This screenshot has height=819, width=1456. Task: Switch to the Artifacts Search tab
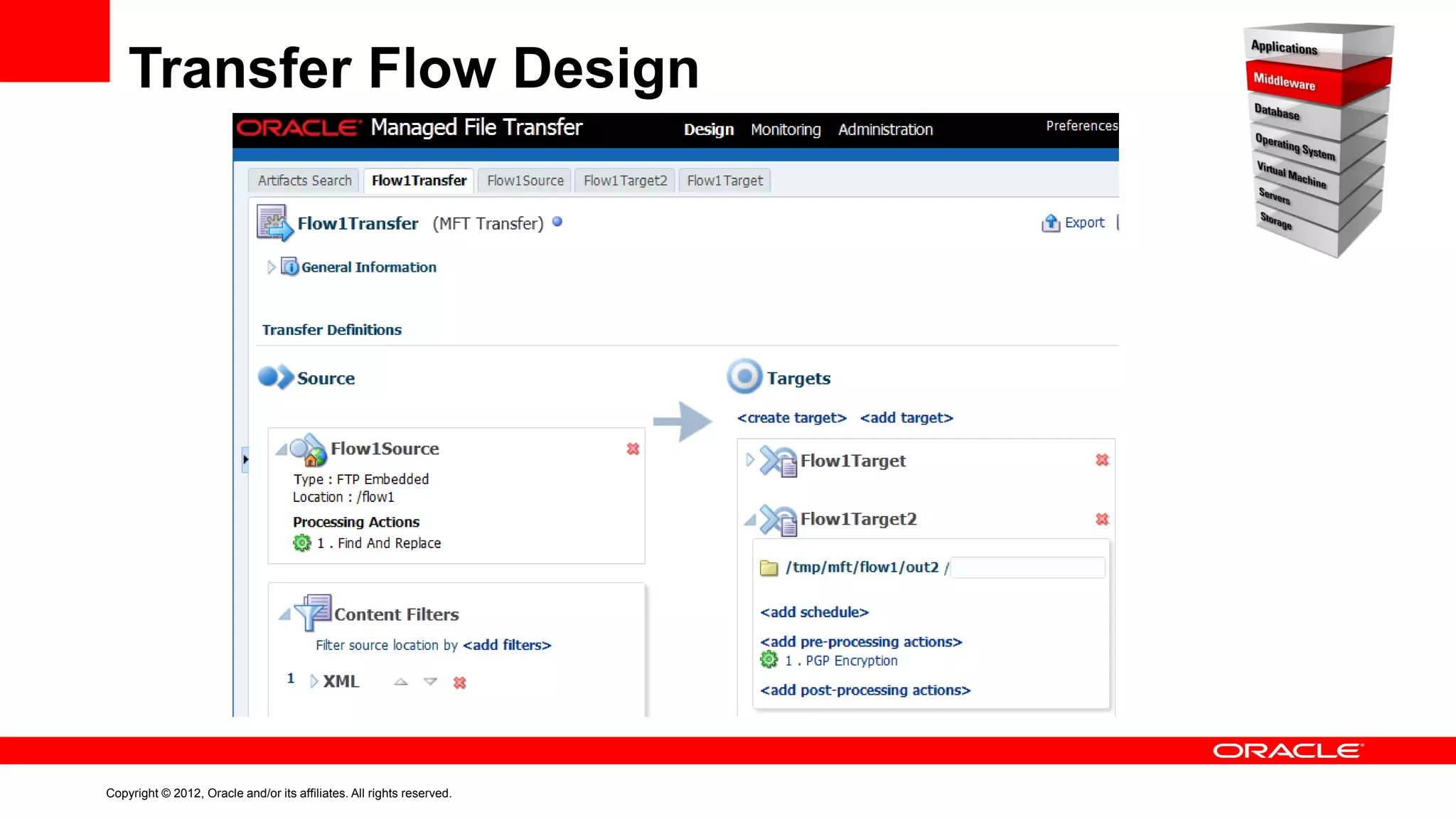pos(304,181)
